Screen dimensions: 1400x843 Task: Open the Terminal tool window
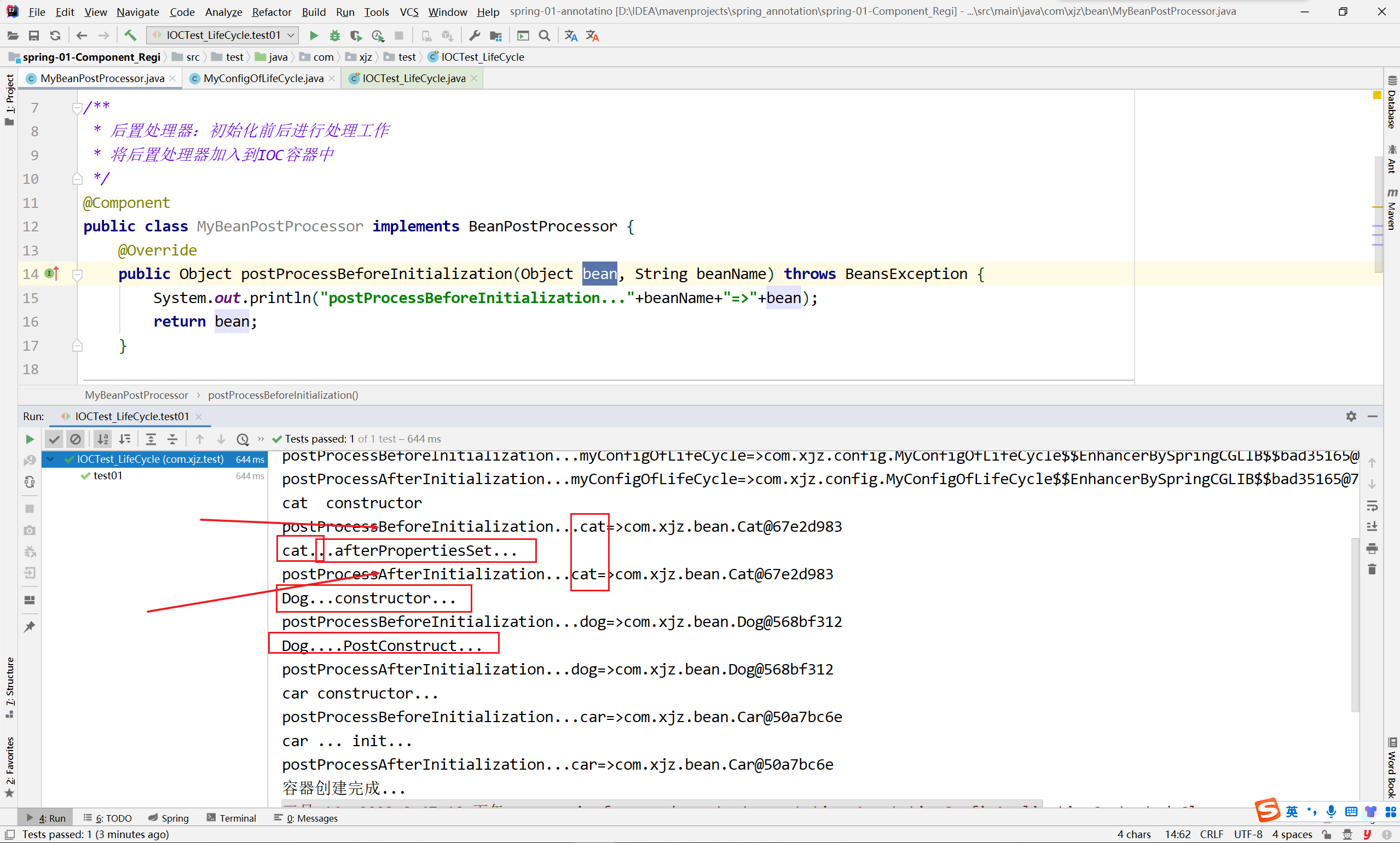[x=232, y=818]
